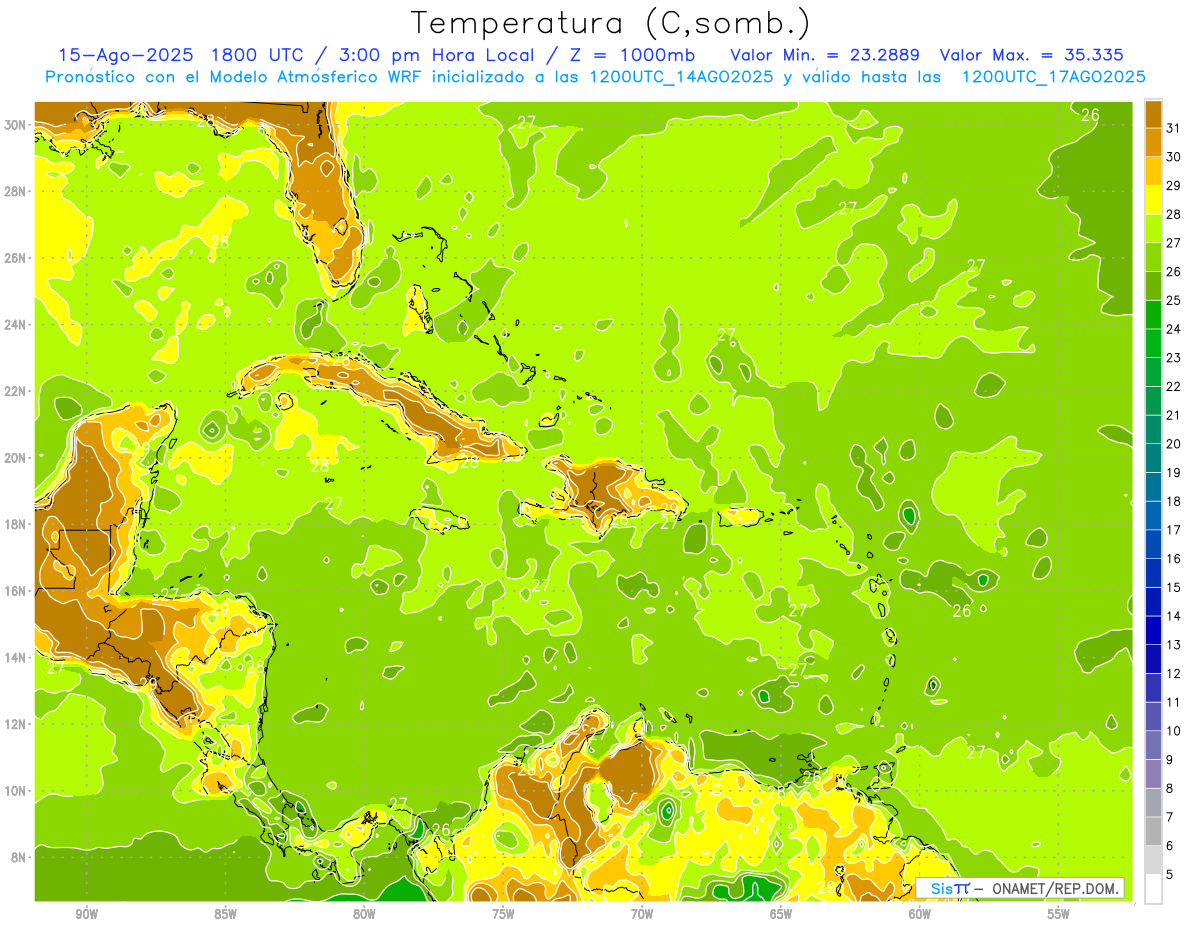Click orange-yellow legend swatch between 29 and 30
The image size is (1200, 927).
click(x=1153, y=171)
